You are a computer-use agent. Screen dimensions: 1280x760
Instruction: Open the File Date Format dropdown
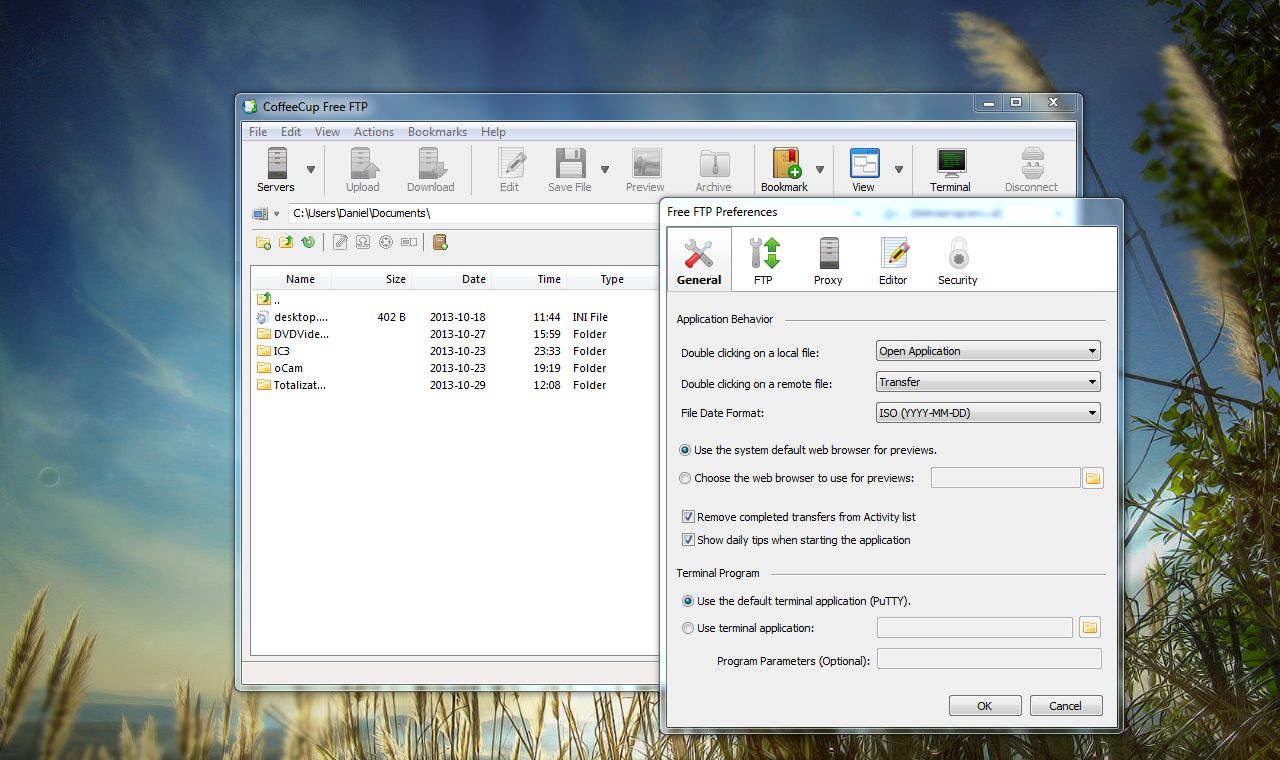(x=988, y=413)
